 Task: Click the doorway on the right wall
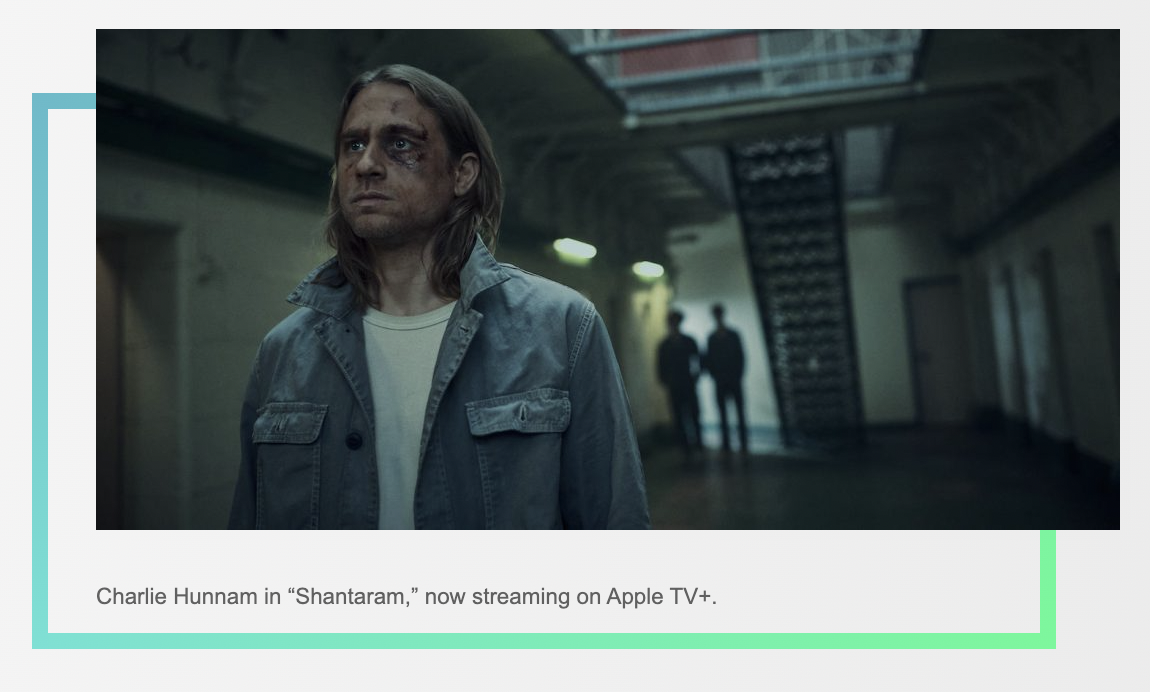click(933, 352)
